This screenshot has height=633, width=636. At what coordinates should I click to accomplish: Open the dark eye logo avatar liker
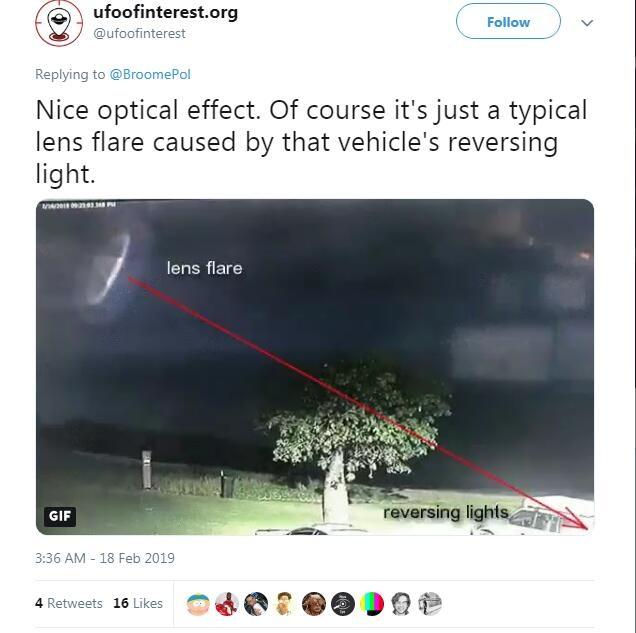tap(343, 604)
